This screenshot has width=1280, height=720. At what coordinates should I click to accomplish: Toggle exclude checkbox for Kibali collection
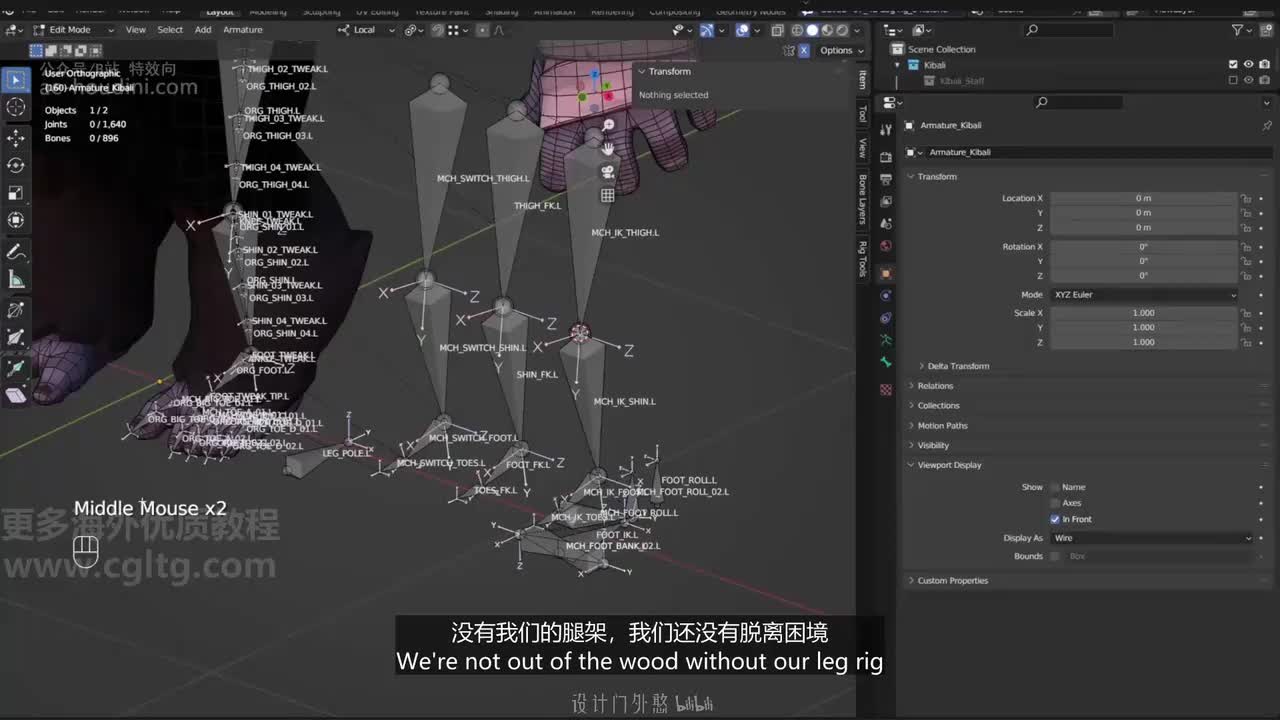tap(1233, 65)
